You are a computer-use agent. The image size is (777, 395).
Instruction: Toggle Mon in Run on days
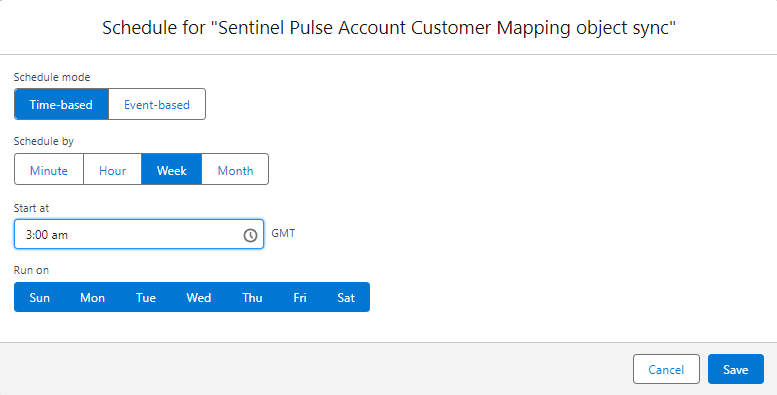click(92, 297)
